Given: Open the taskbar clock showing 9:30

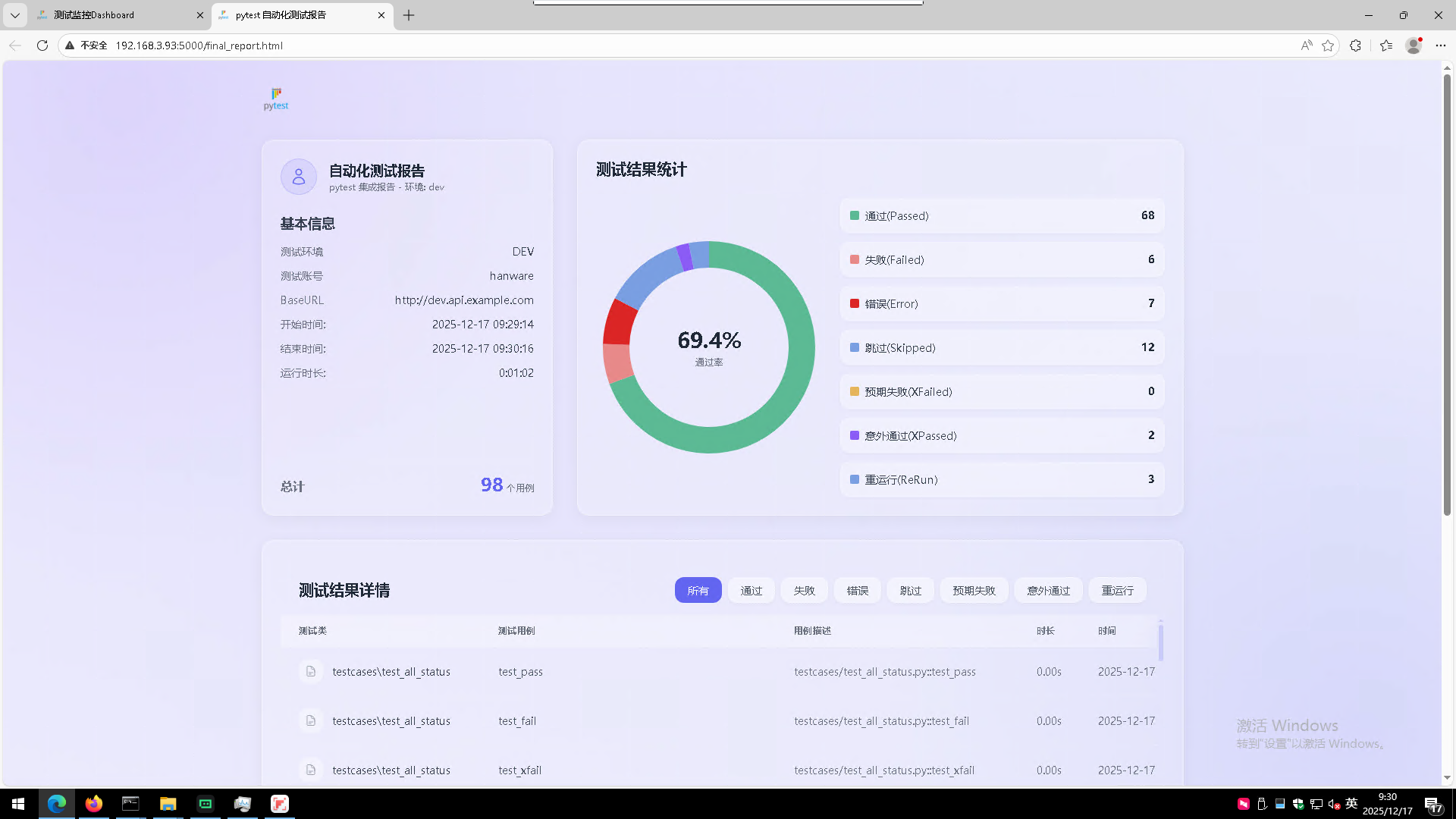Looking at the screenshot, I should tap(1388, 804).
